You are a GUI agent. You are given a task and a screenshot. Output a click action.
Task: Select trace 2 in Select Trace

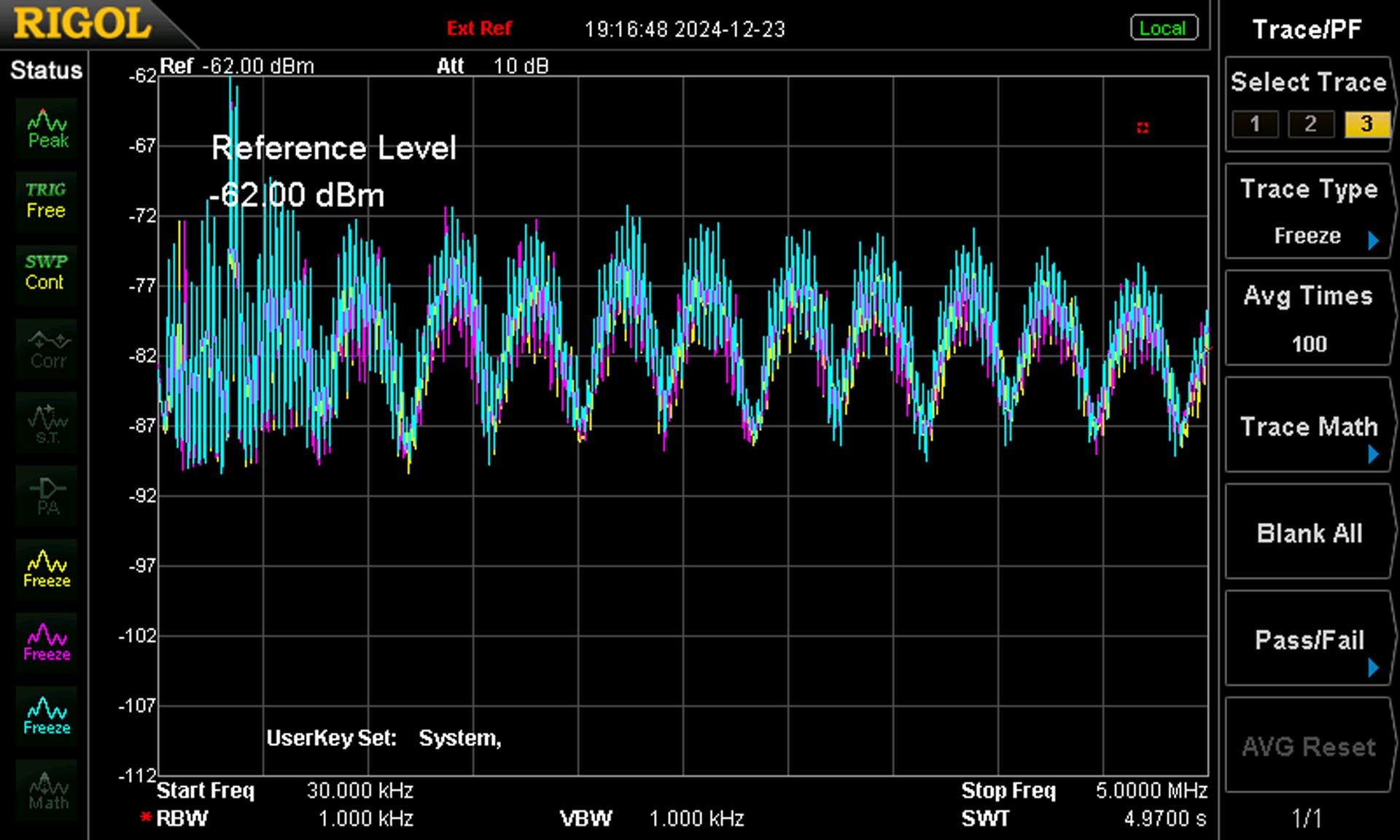1310,124
